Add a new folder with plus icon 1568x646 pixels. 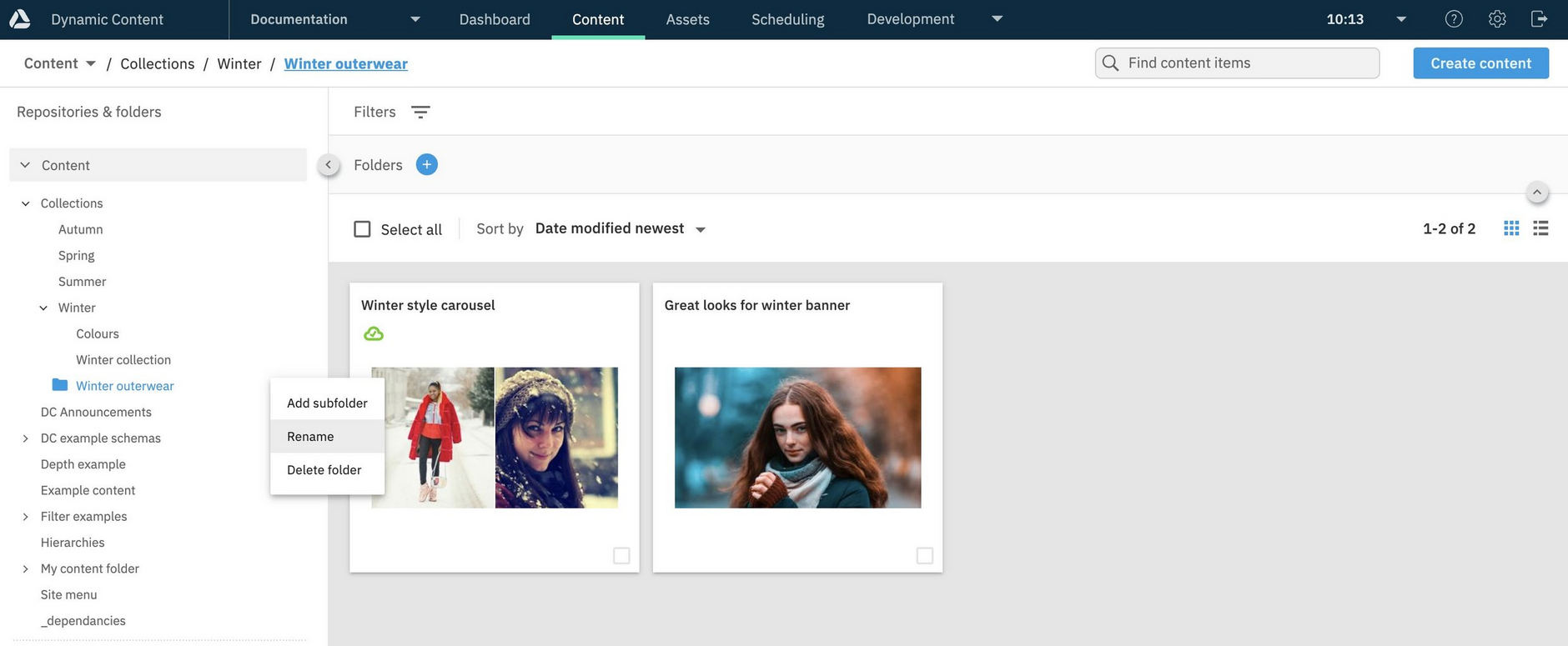click(426, 165)
